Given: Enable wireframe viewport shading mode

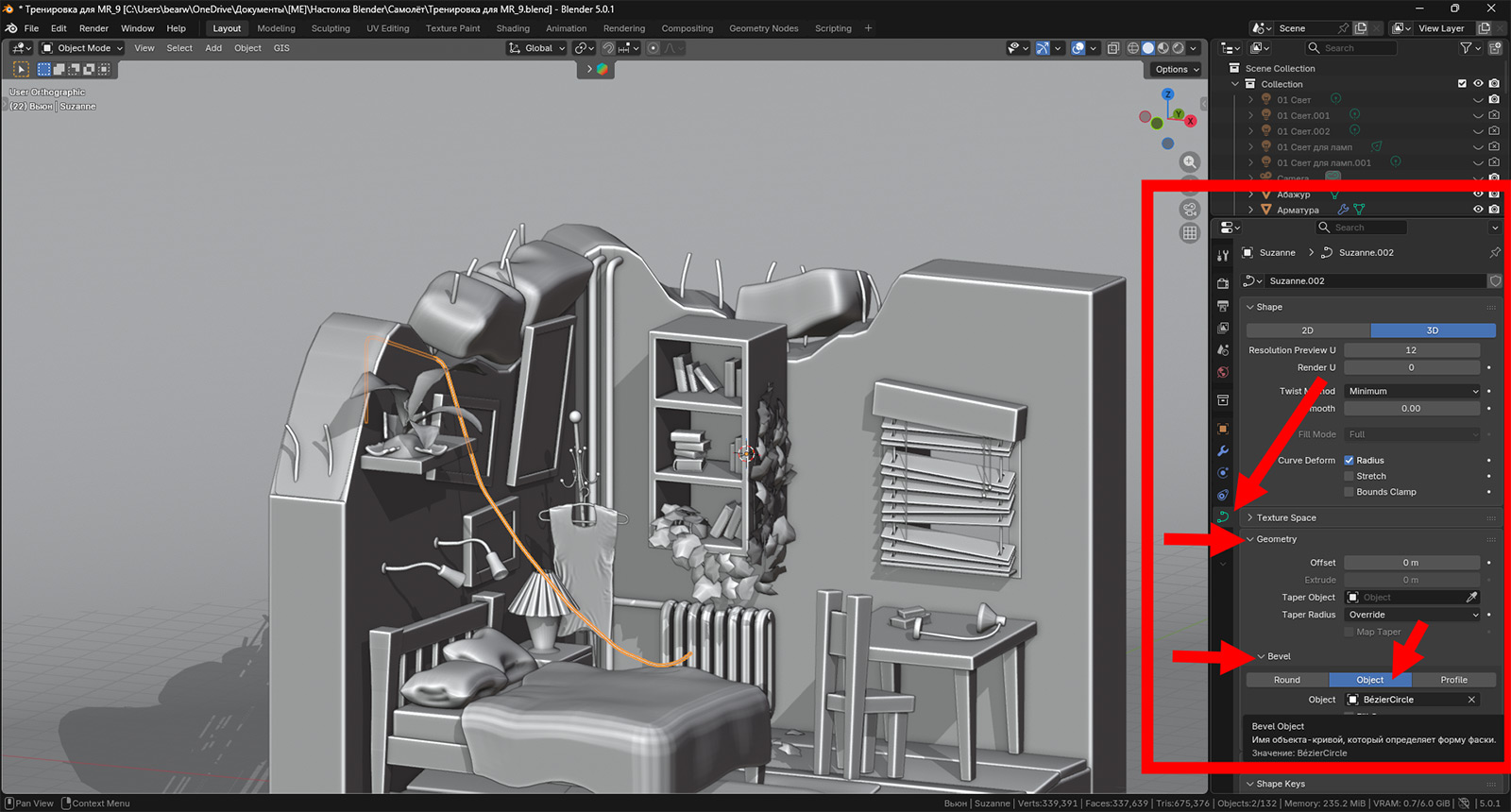Looking at the screenshot, I should pyautogui.click(x=1133, y=48).
